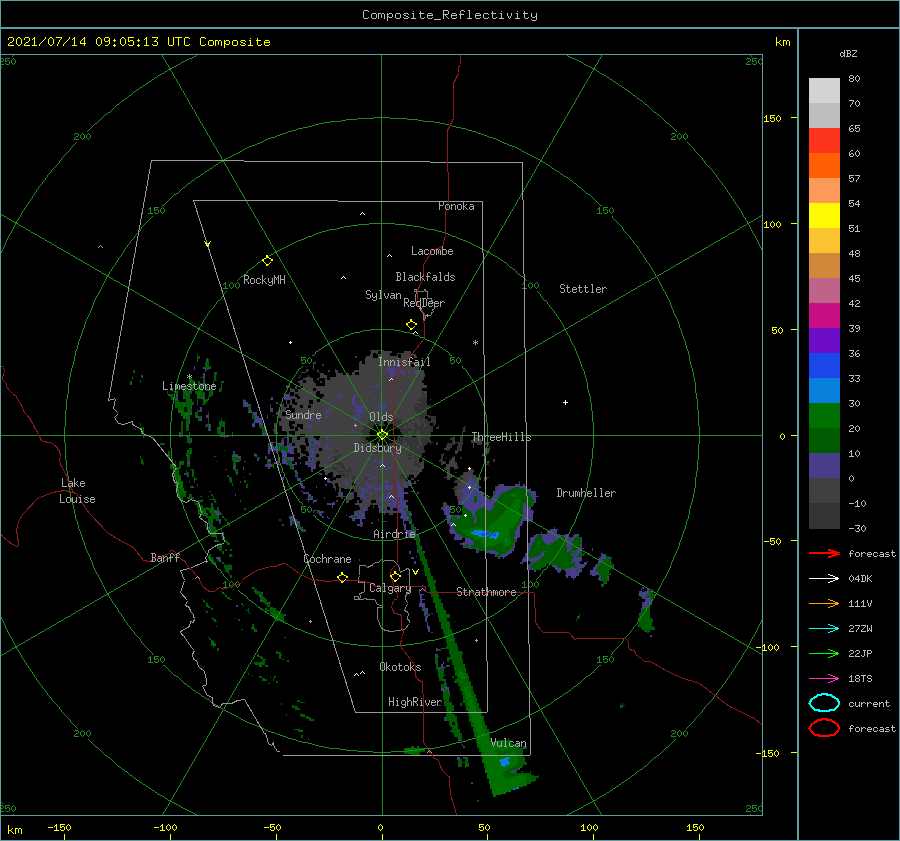Viewport: 900px width, 841px height.
Task: Click the yellow diamond marker under Cochrane
Action: pyautogui.click(x=343, y=577)
